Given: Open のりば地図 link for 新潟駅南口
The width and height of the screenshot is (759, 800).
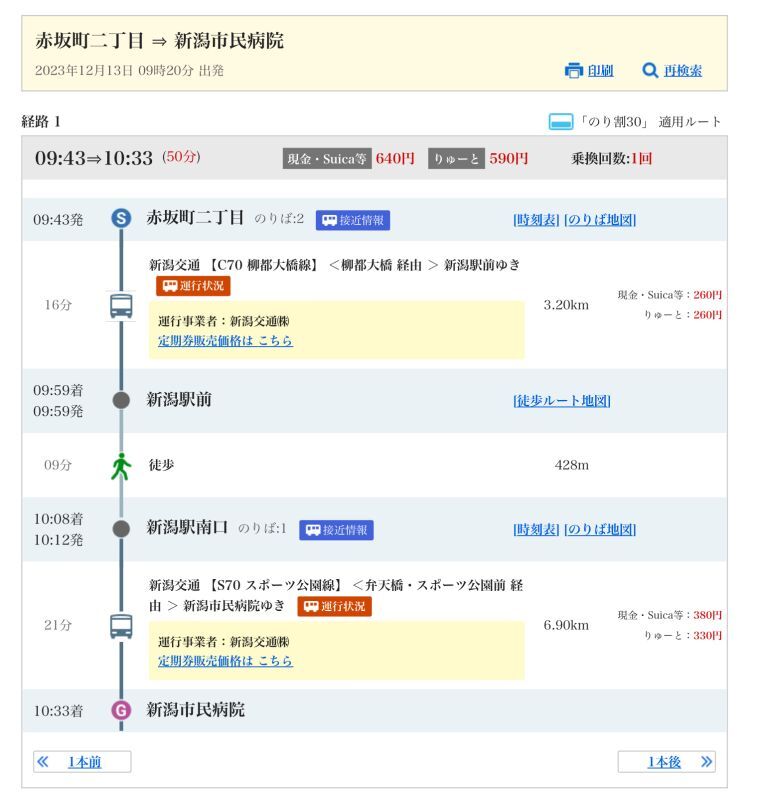Looking at the screenshot, I should (x=600, y=530).
